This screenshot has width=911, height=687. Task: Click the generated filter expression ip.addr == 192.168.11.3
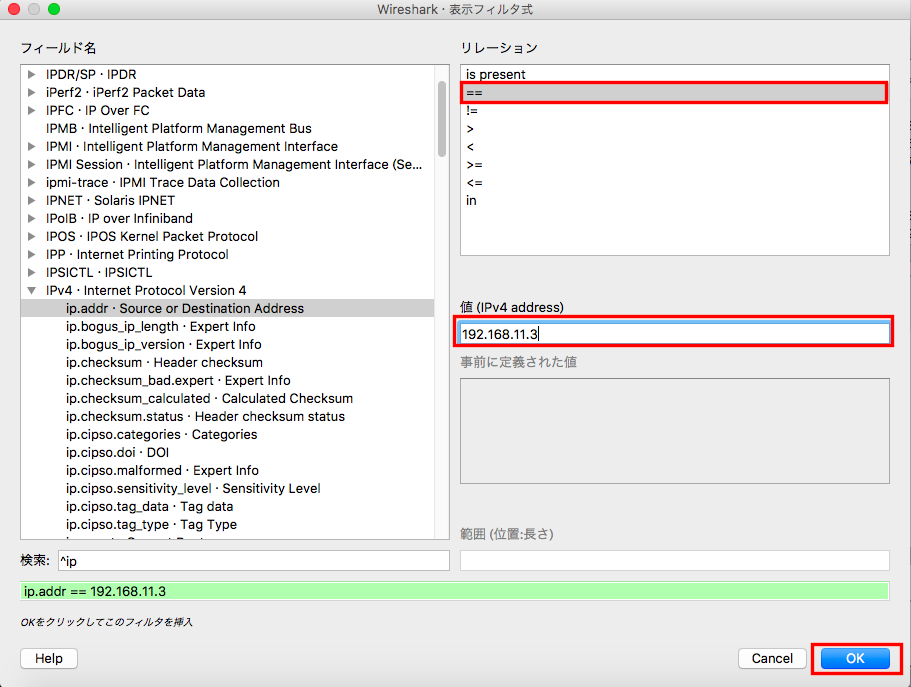click(454, 592)
